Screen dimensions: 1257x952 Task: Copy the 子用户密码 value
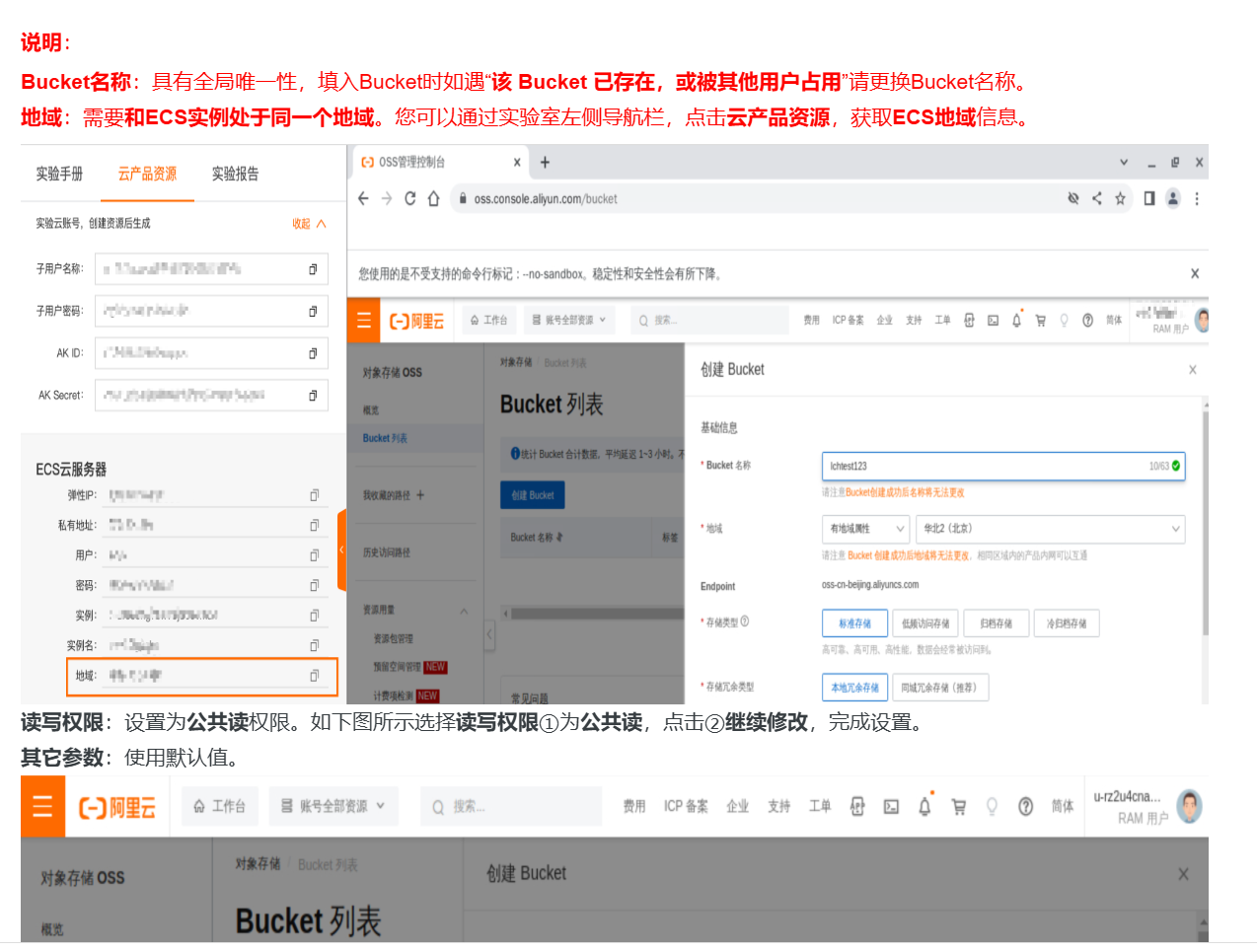click(313, 312)
